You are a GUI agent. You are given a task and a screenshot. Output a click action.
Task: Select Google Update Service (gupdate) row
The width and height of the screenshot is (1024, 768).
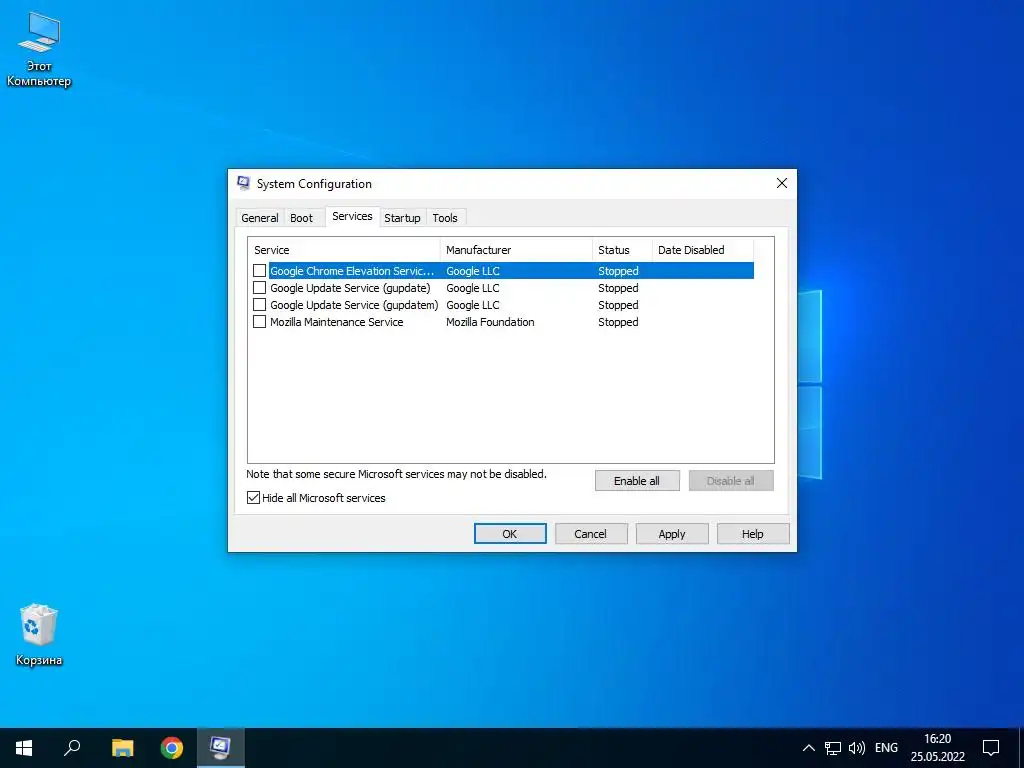(503, 288)
